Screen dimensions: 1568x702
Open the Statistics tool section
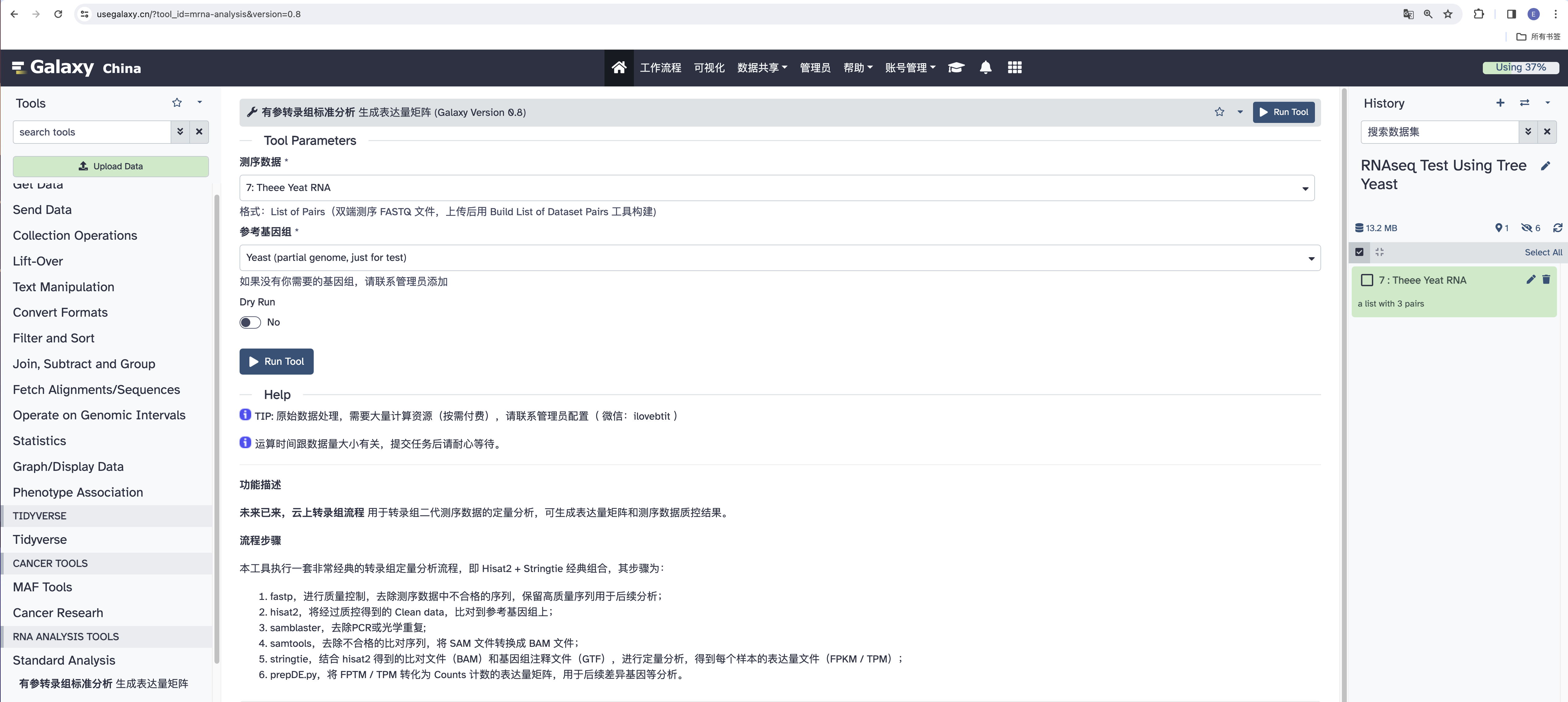pos(40,441)
